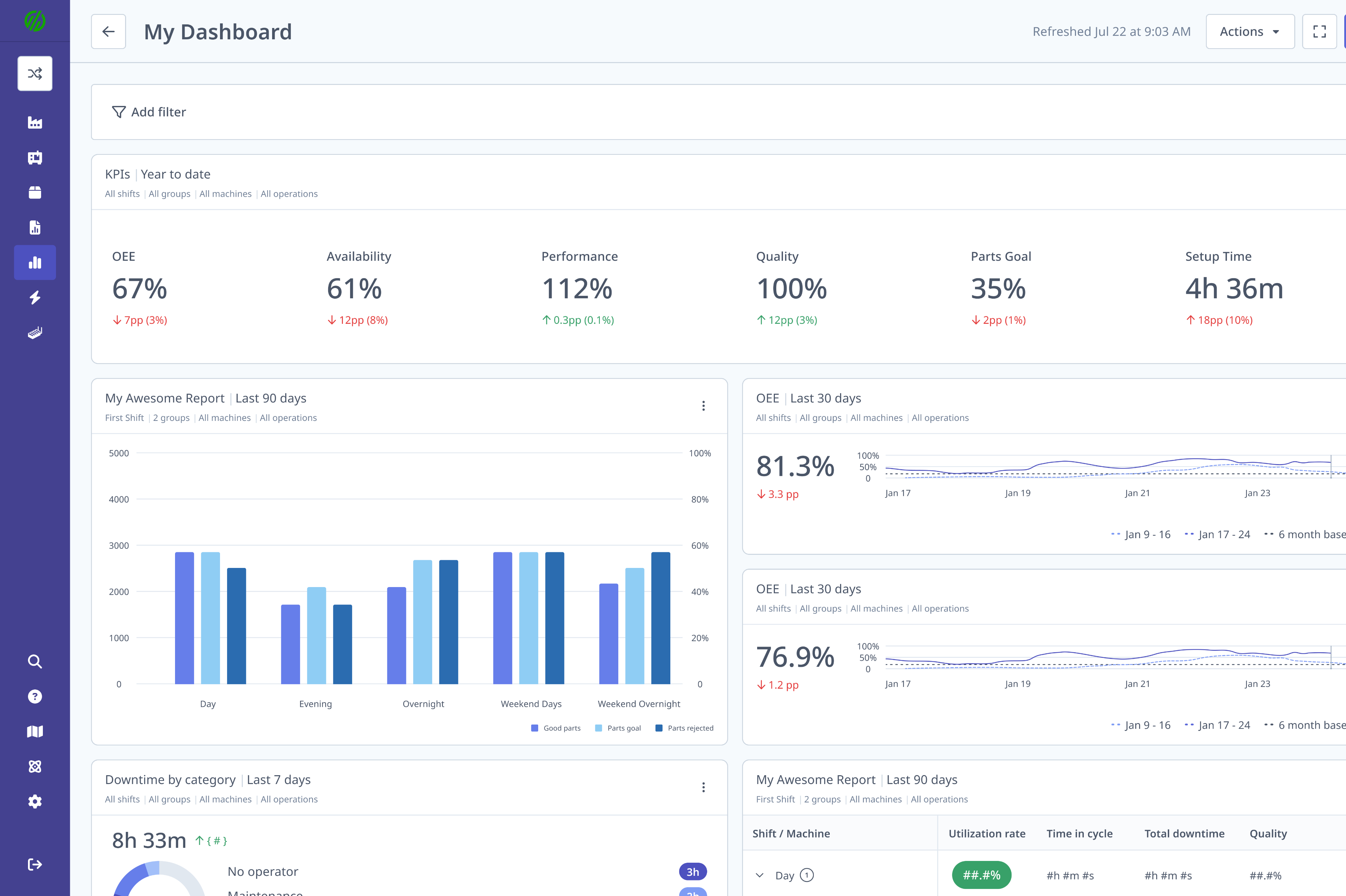Click the logout icon in sidebar

[x=35, y=864]
